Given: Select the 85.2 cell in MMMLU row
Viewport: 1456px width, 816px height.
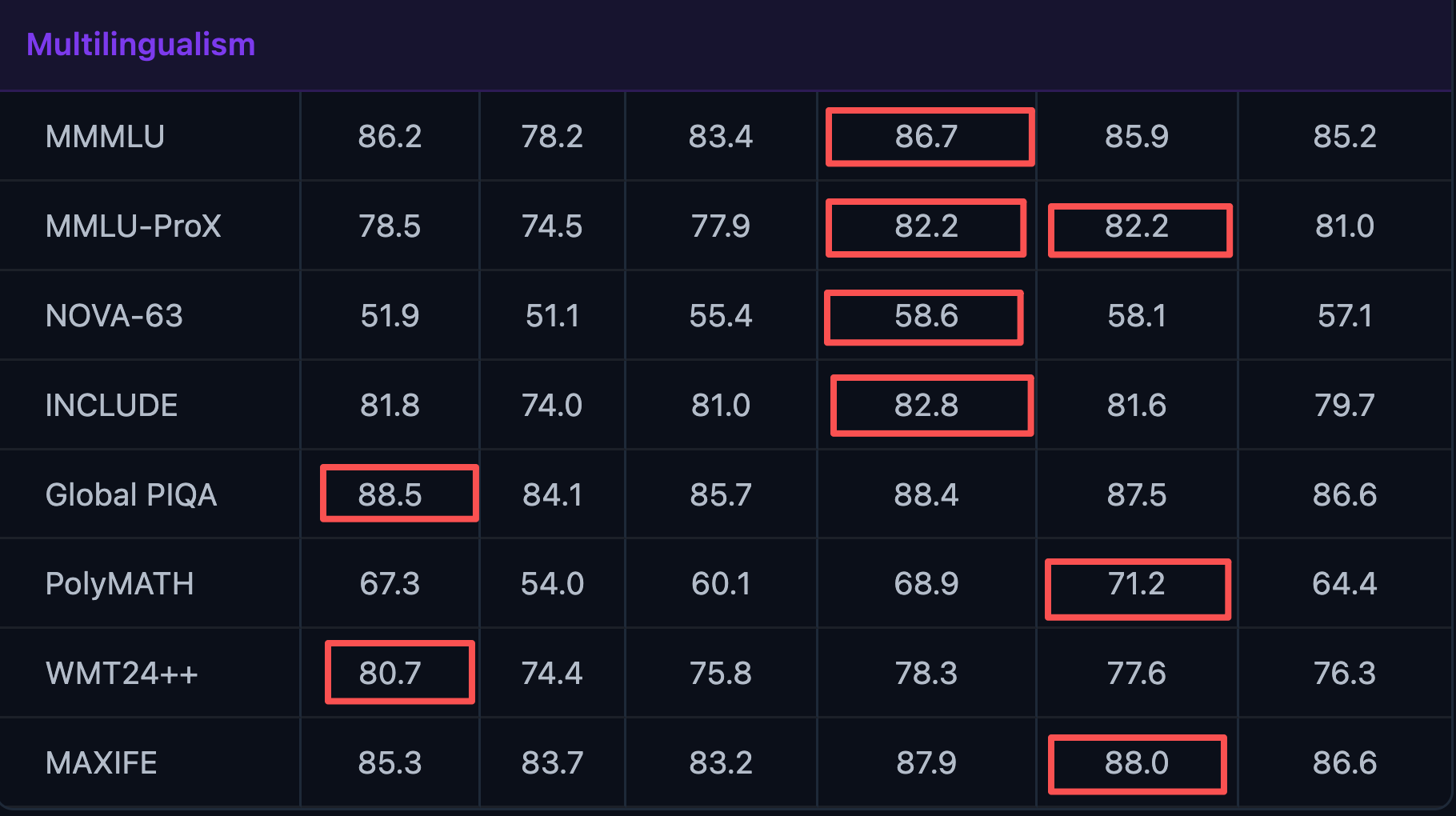Looking at the screenshot, I should pyautogui.click(x=1344, y=137).
